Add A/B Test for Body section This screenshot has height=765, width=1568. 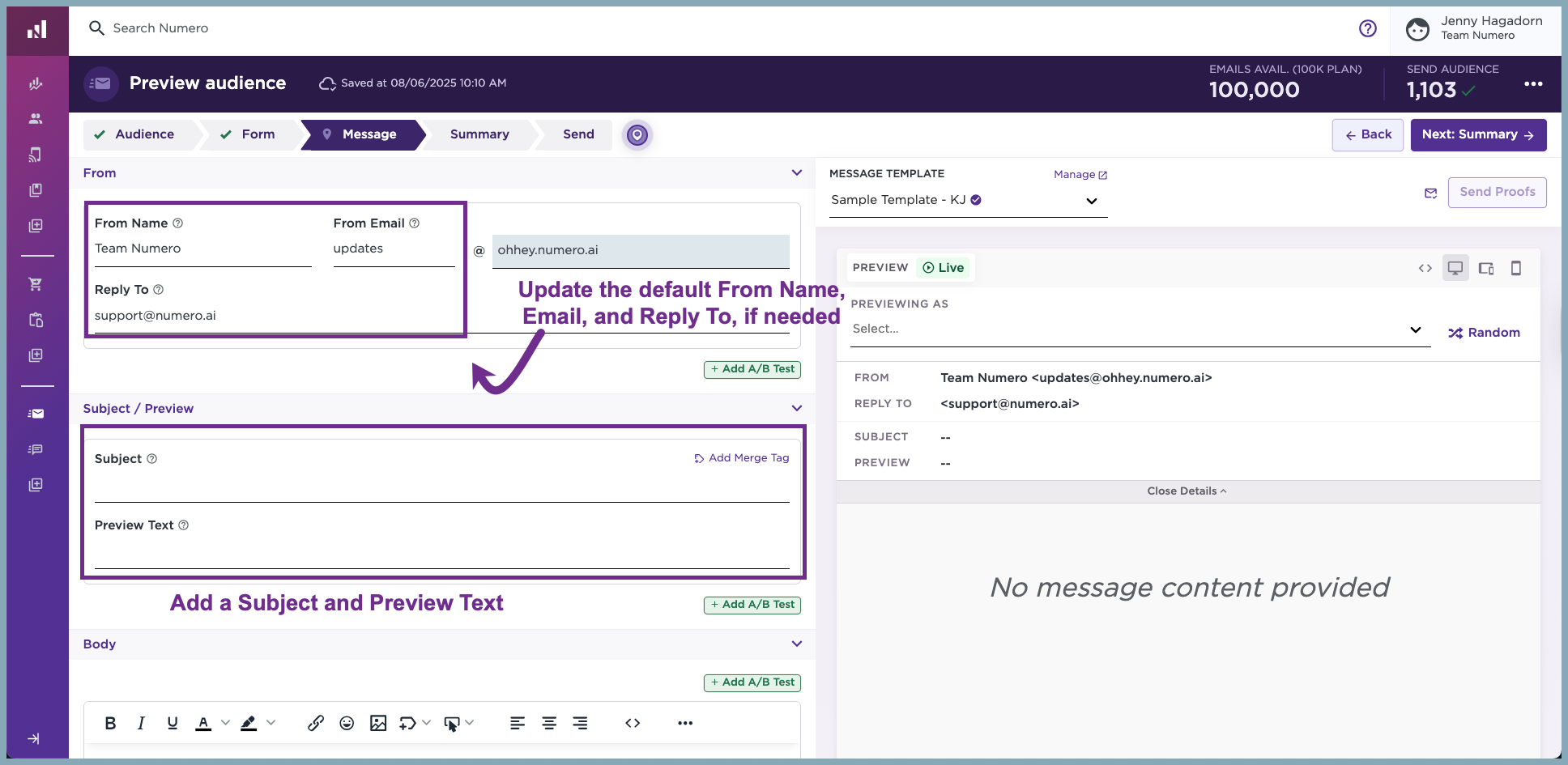[752, 682]
